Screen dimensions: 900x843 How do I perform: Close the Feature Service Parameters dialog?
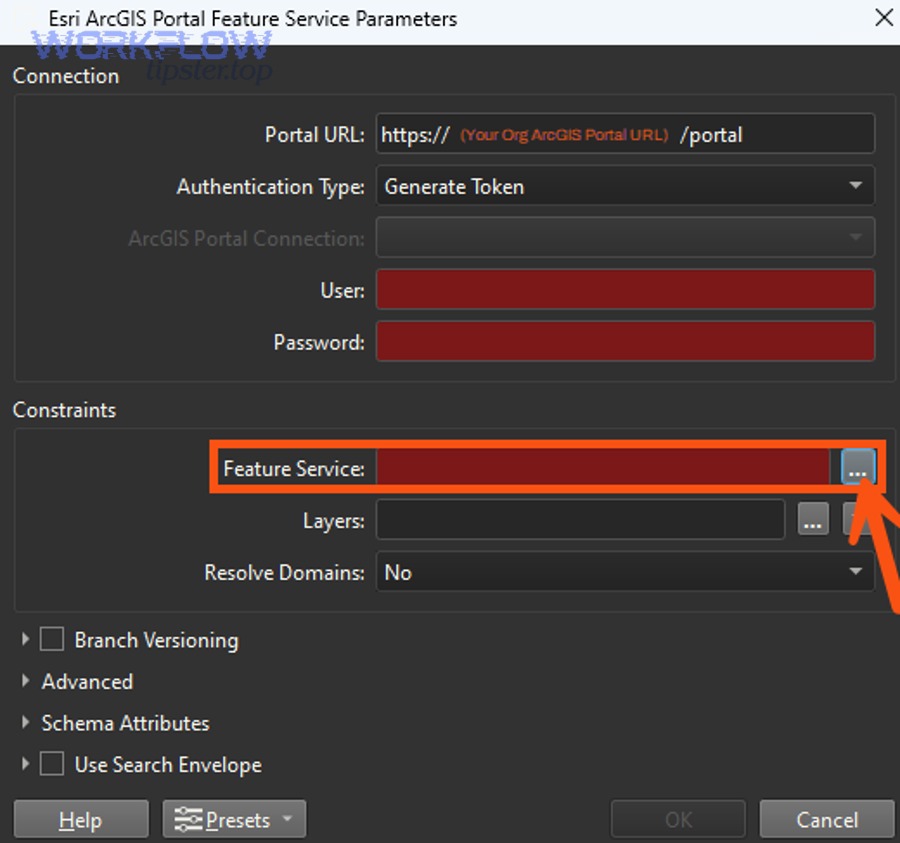(884, 17)
